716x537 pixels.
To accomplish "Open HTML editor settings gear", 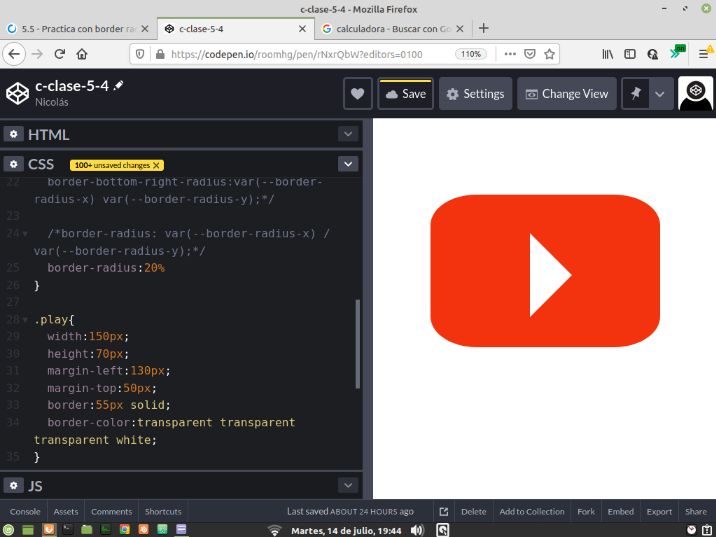I will click(x=14, y=134).
